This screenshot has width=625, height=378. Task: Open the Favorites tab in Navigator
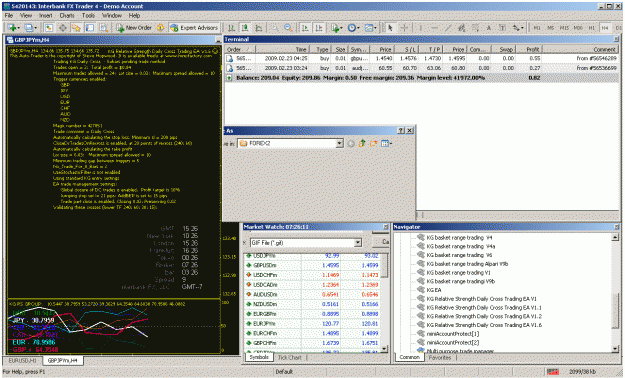pyautogui.click(x=440, y=358)
